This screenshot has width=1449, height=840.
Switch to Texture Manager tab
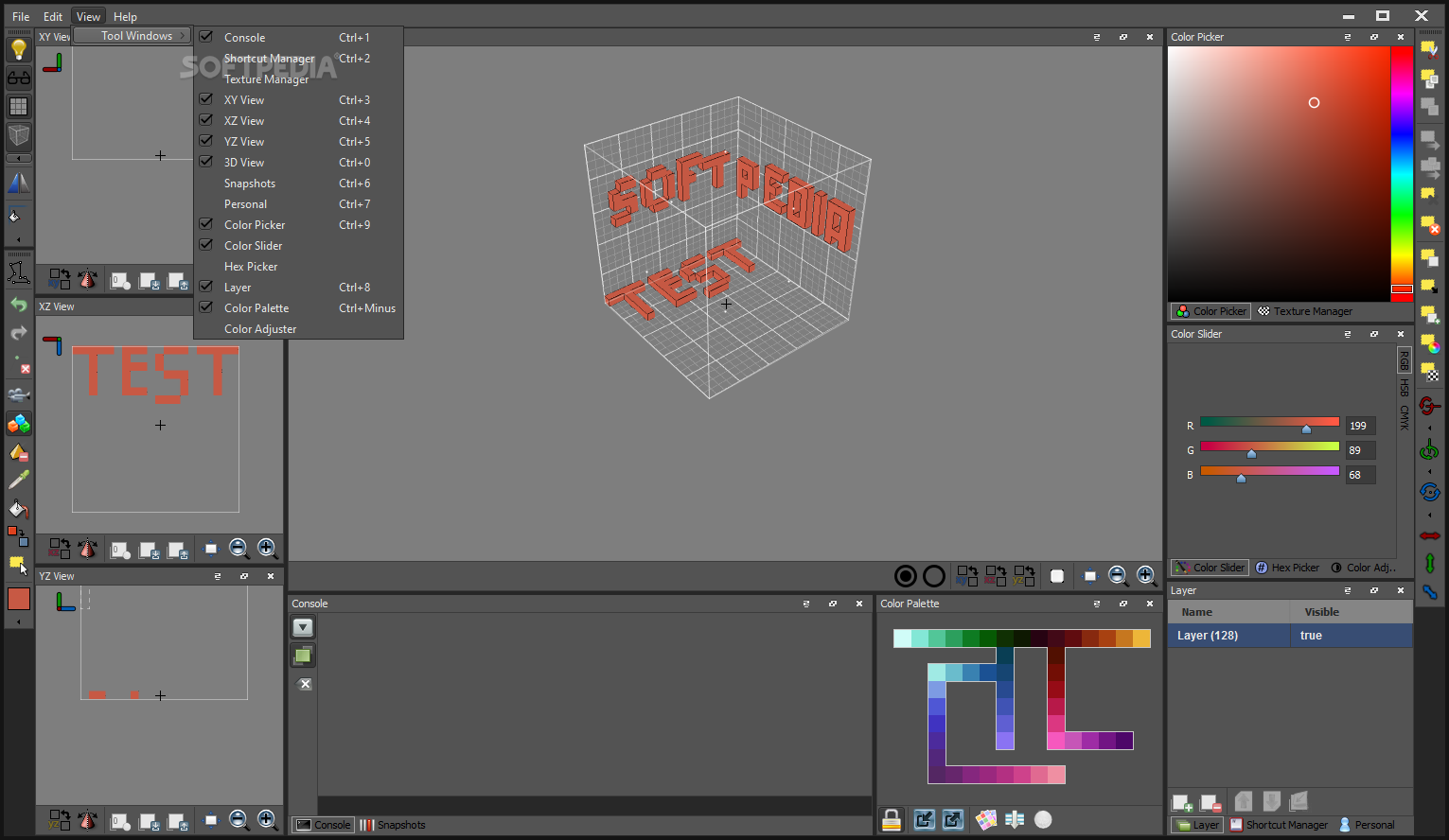(x=1304, y=311)
